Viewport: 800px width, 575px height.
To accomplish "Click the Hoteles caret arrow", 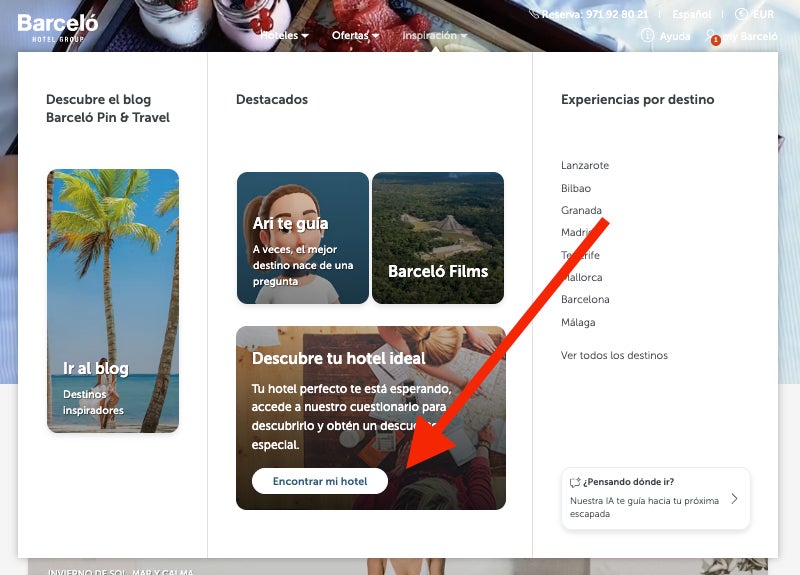I will 305,36.
